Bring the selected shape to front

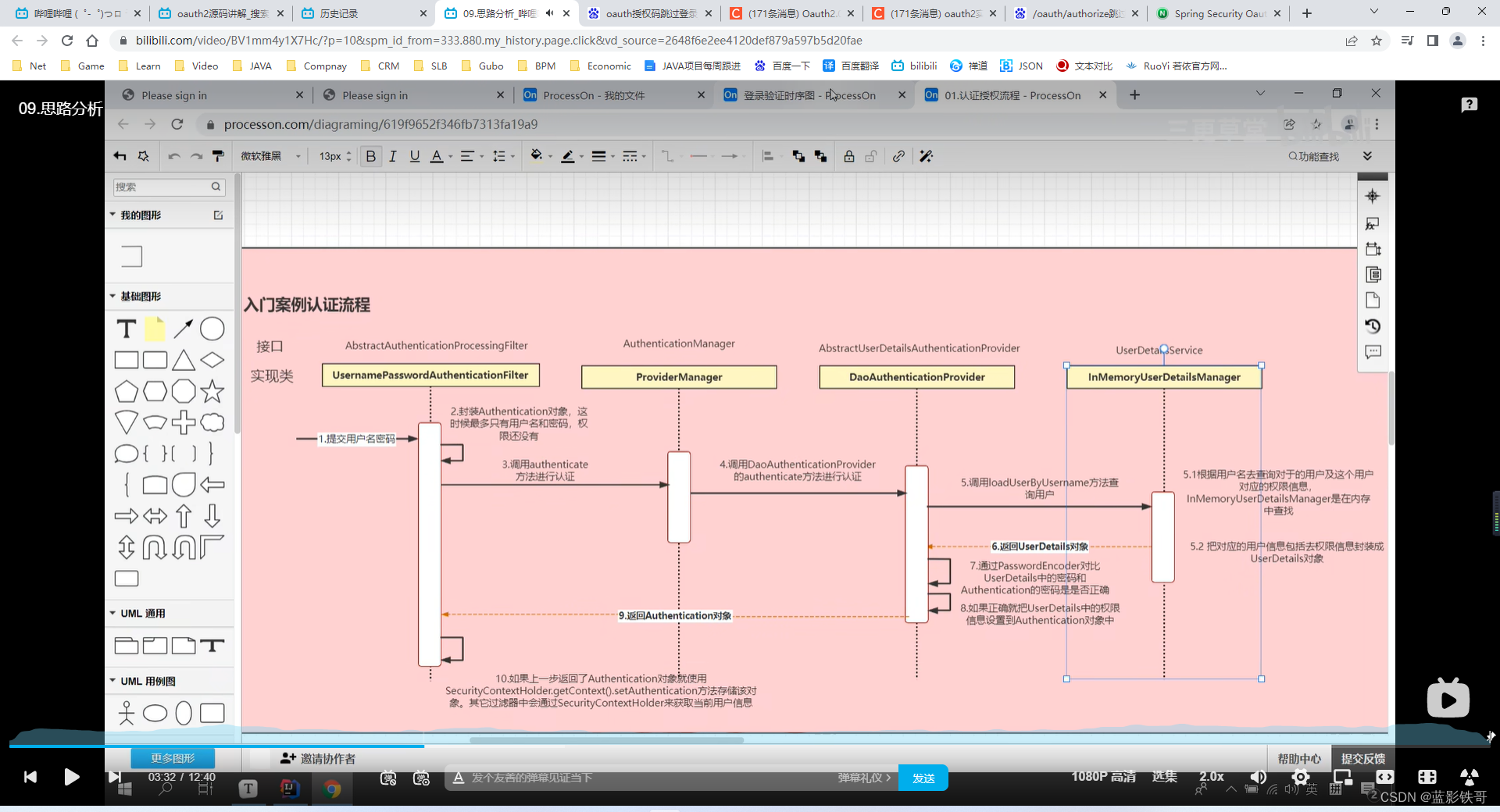(798, 156)
